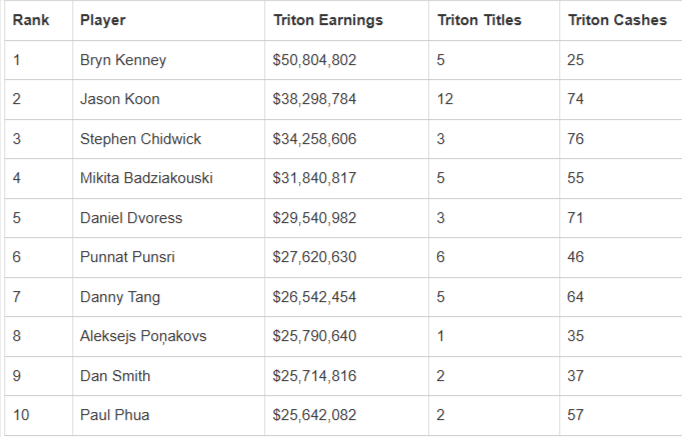Click player name Bryn Kenney
Image resolution: width=682 pixels, height=437 pixels.
click(123, 60)
